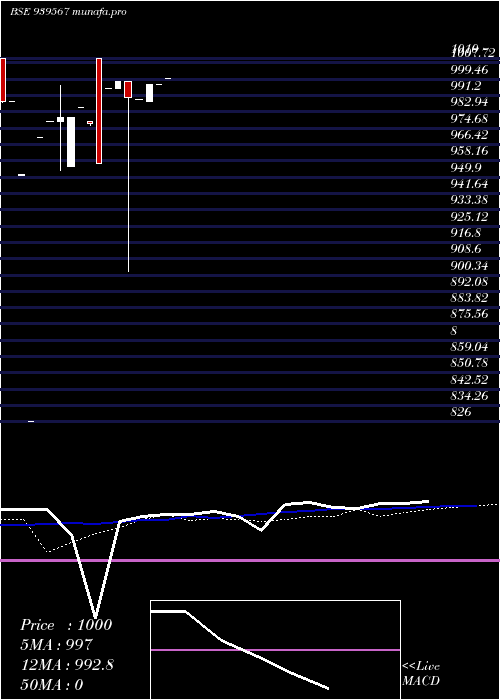The image size is (500, 700).
Task: Click the 925.12 price axis label
Action: 469,216
